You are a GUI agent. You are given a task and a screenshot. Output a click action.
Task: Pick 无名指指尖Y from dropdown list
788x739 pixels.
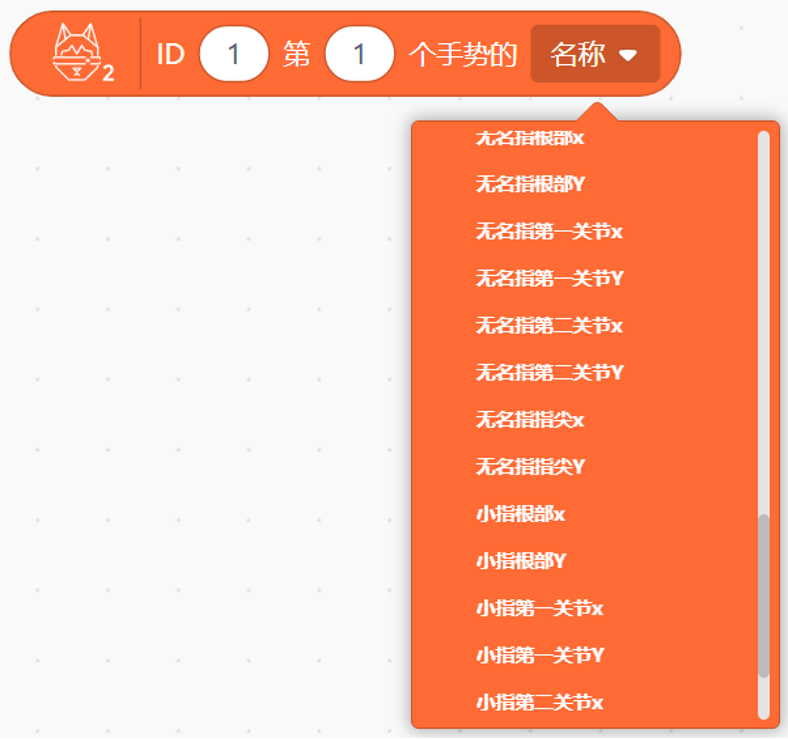[x=530, y=466]
